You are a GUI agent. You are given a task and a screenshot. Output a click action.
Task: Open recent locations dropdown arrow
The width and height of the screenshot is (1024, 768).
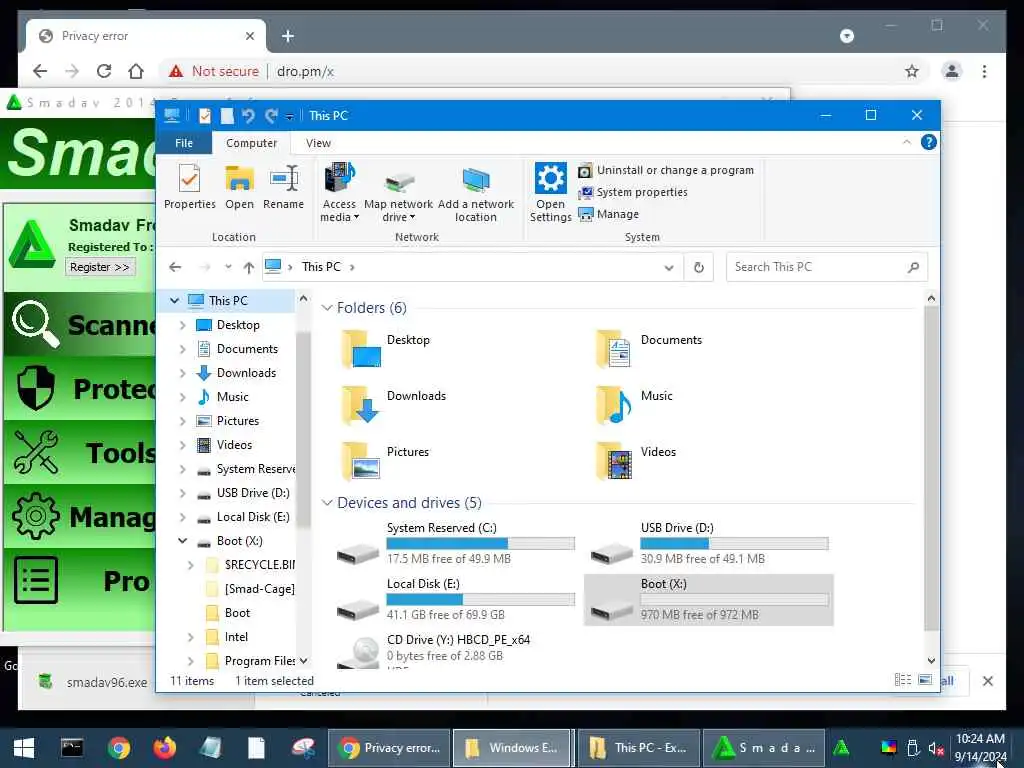pos(228,267)
